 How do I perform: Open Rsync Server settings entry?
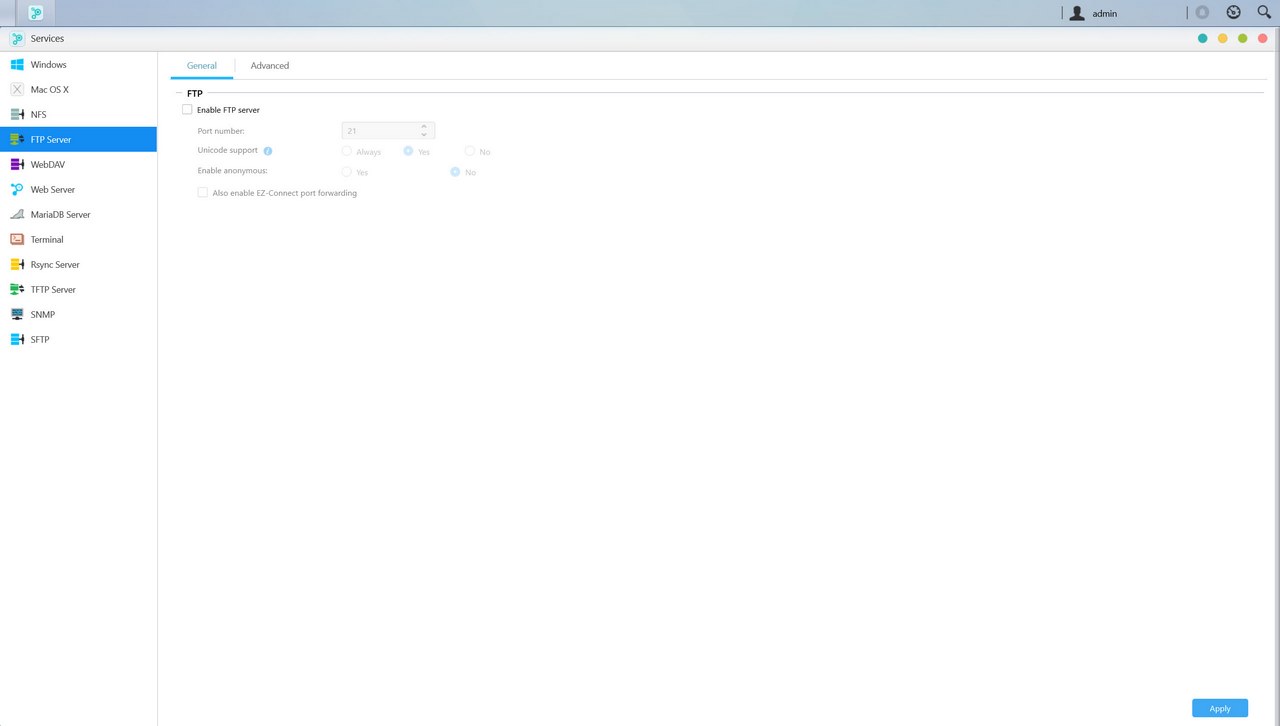coord(78,264)
